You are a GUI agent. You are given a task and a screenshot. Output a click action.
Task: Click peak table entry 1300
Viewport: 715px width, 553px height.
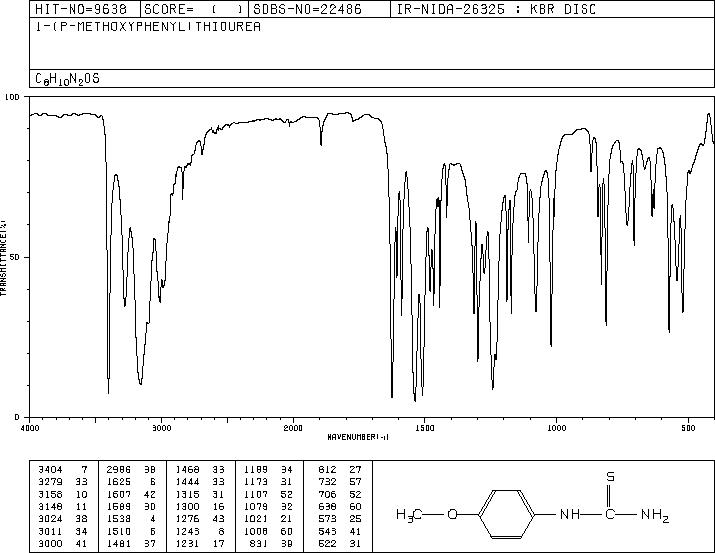coord(187,506)
